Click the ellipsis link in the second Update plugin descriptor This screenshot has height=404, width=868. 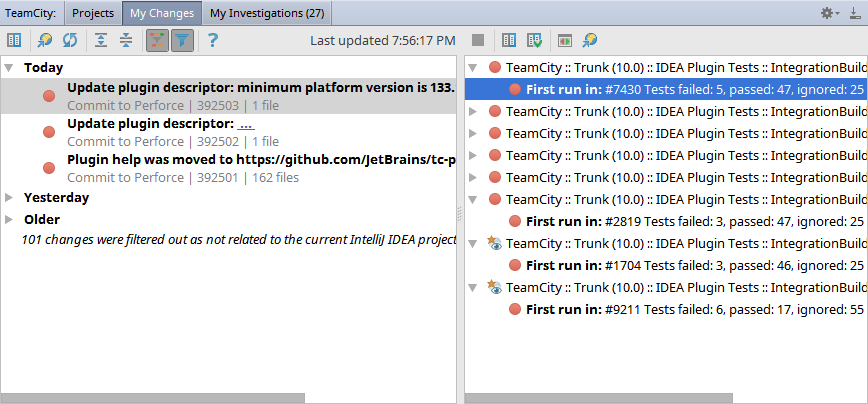(x=246, y=123)
